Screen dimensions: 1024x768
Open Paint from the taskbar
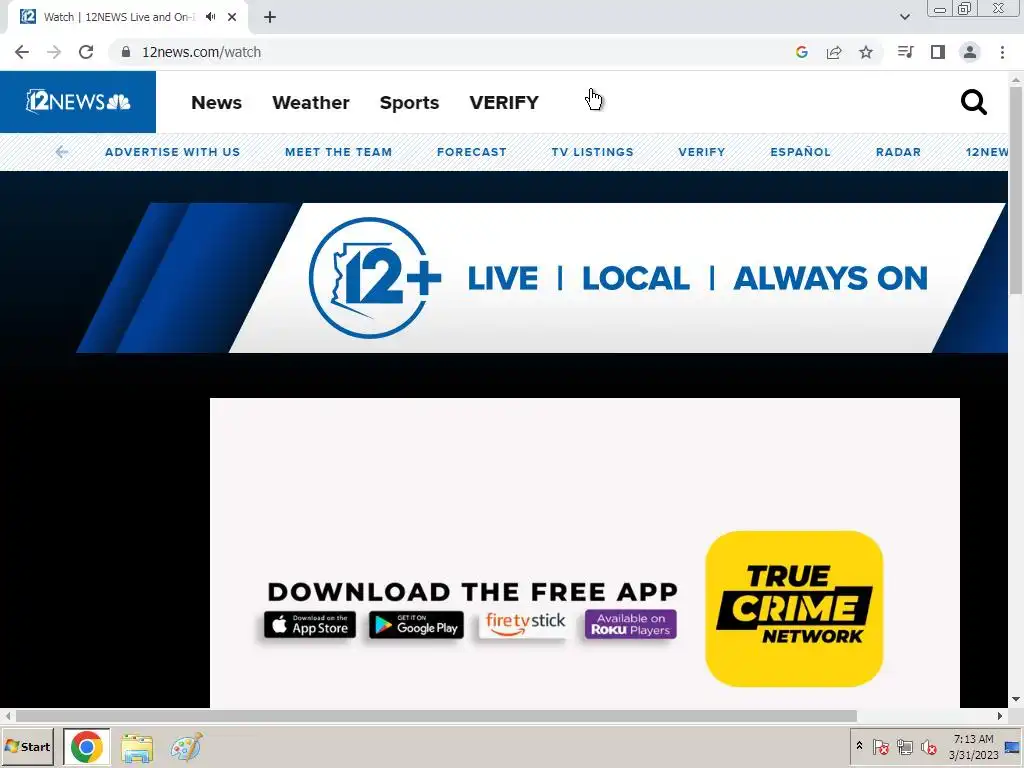click(186, 747)
